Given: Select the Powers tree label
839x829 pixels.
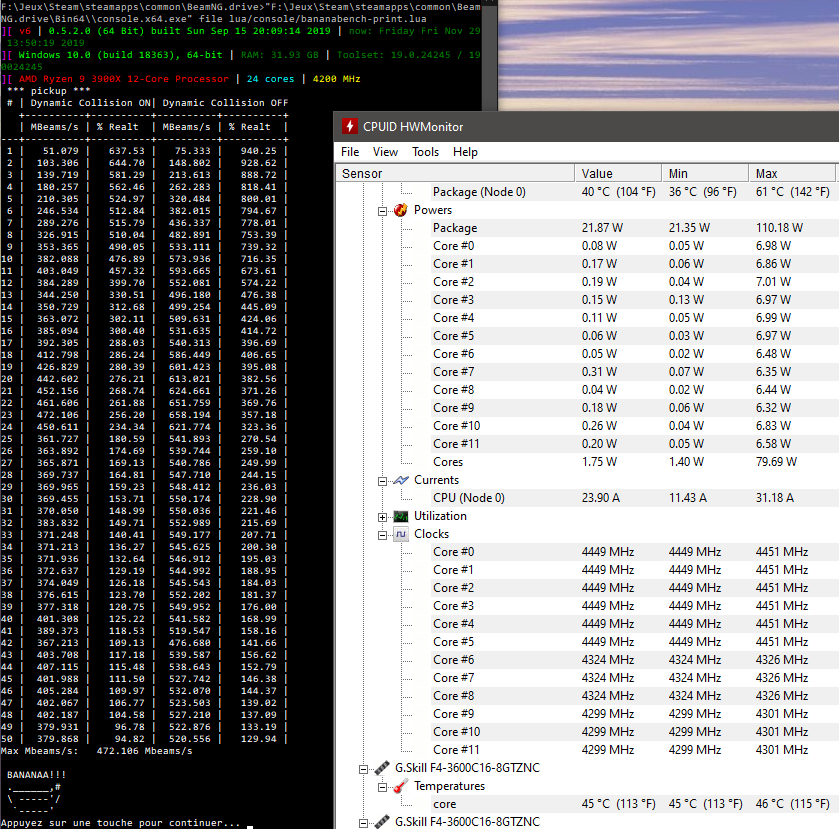Looking at the screenshot, I should click(433, 210).
